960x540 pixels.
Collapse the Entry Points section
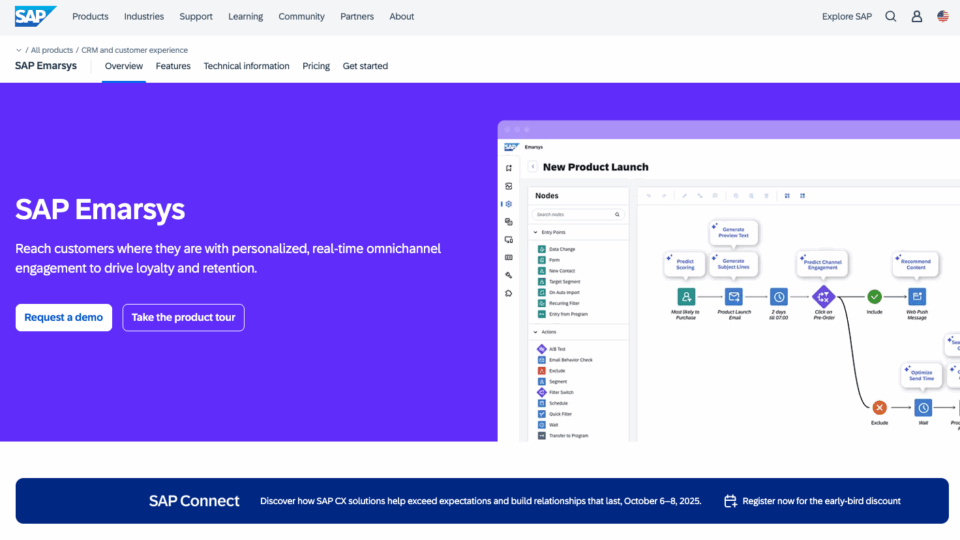536,233
